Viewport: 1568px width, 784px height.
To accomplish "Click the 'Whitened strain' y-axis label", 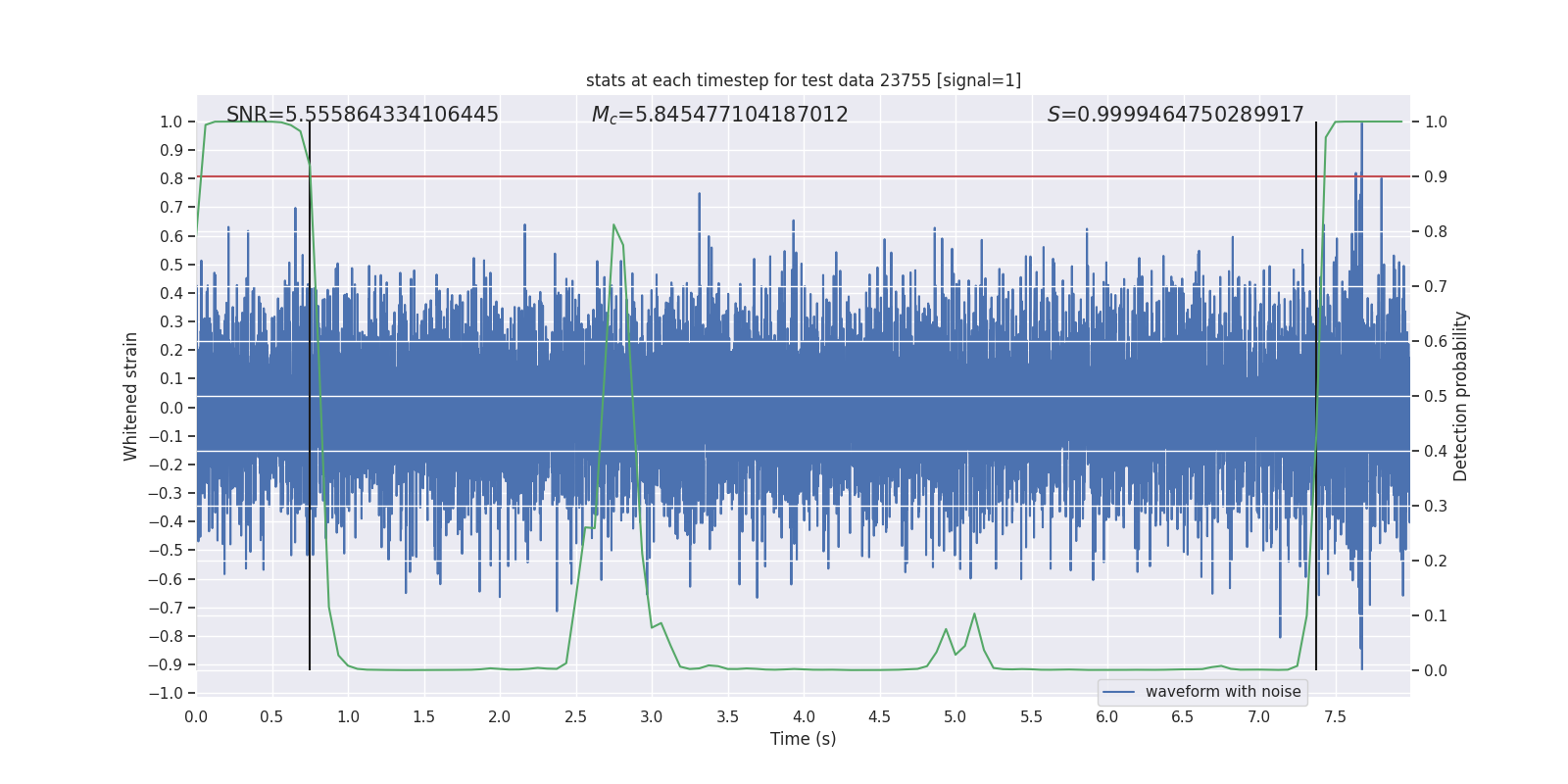I will point(131,396).
